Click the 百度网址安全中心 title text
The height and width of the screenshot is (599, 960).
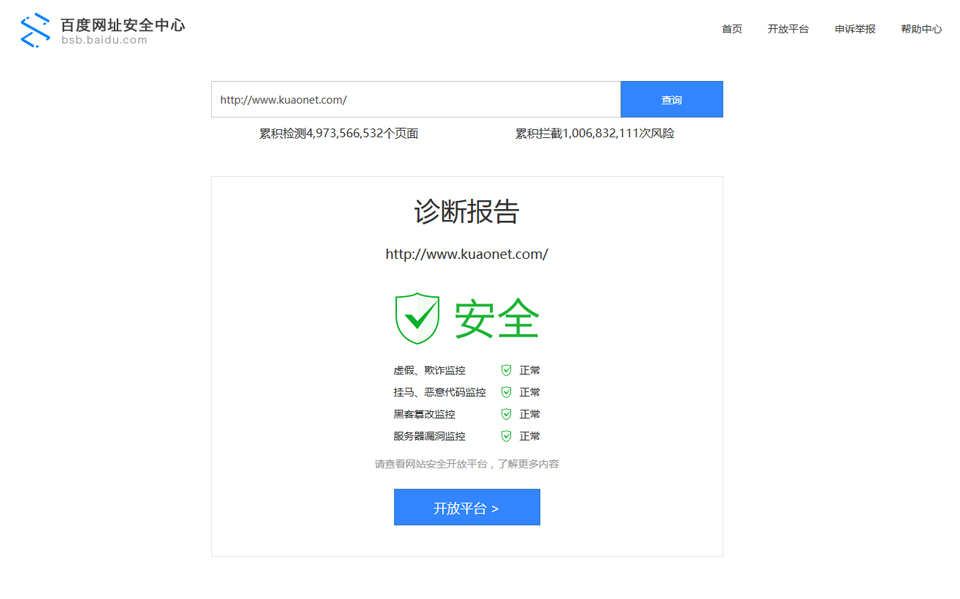tap(122, 24)
